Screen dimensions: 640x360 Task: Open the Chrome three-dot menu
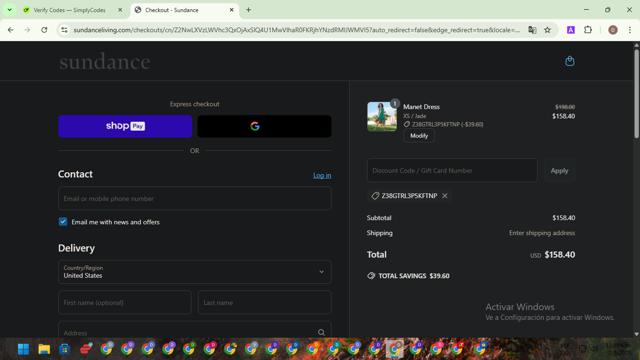(x=630, y=30)
